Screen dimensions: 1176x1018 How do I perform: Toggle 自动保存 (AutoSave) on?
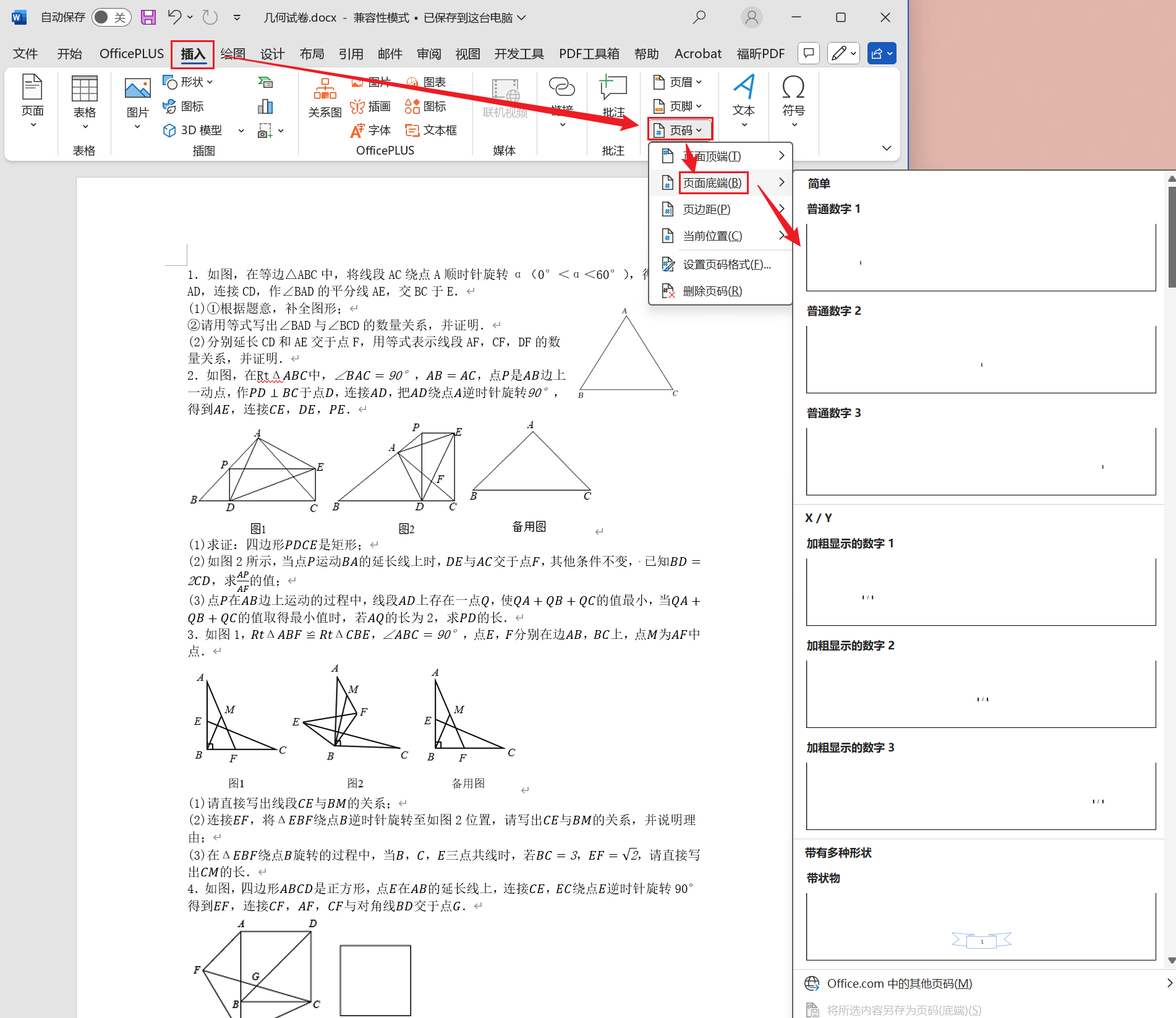coord(111,17)
